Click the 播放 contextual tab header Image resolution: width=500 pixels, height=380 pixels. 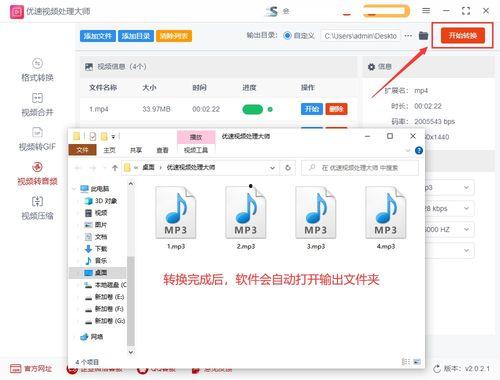click(x=196, y=137)
